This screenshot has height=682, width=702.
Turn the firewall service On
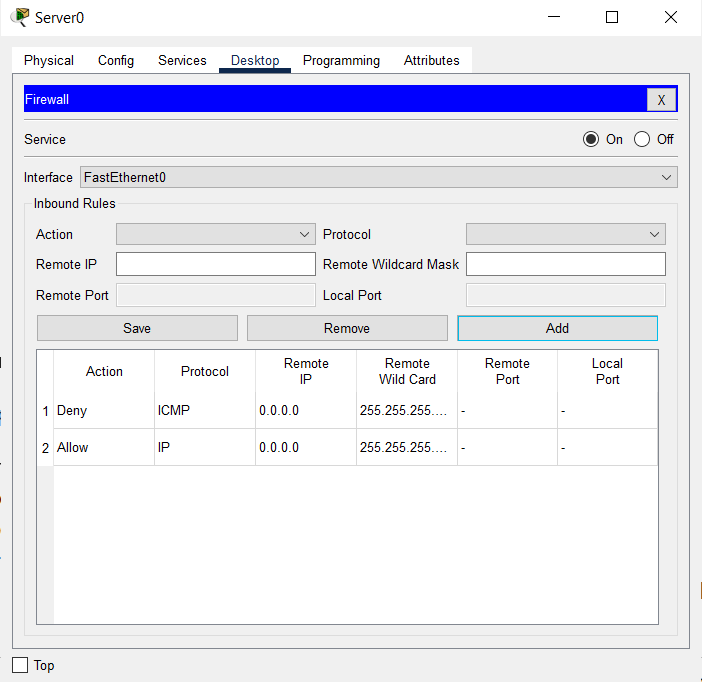point(591,139)
